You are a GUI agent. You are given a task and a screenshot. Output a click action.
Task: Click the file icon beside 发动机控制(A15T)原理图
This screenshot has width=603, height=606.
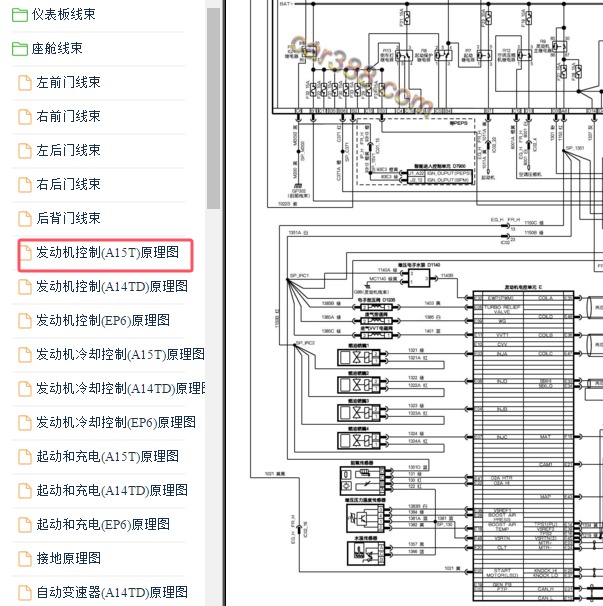[25, 253]
